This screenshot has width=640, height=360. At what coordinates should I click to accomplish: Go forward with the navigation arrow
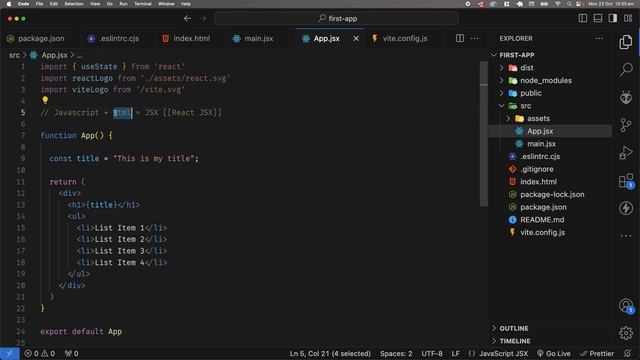pyautogui.click(x=203, y=18)
